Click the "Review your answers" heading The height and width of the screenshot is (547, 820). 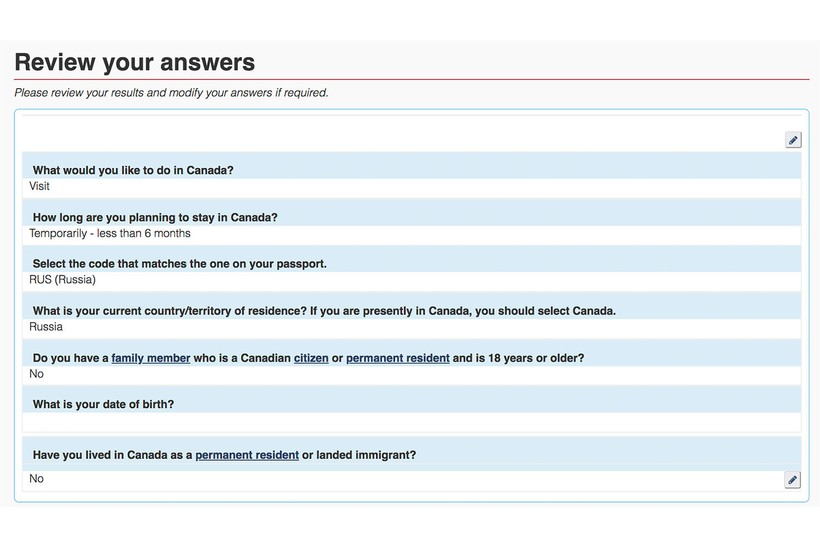click(135, 62)
